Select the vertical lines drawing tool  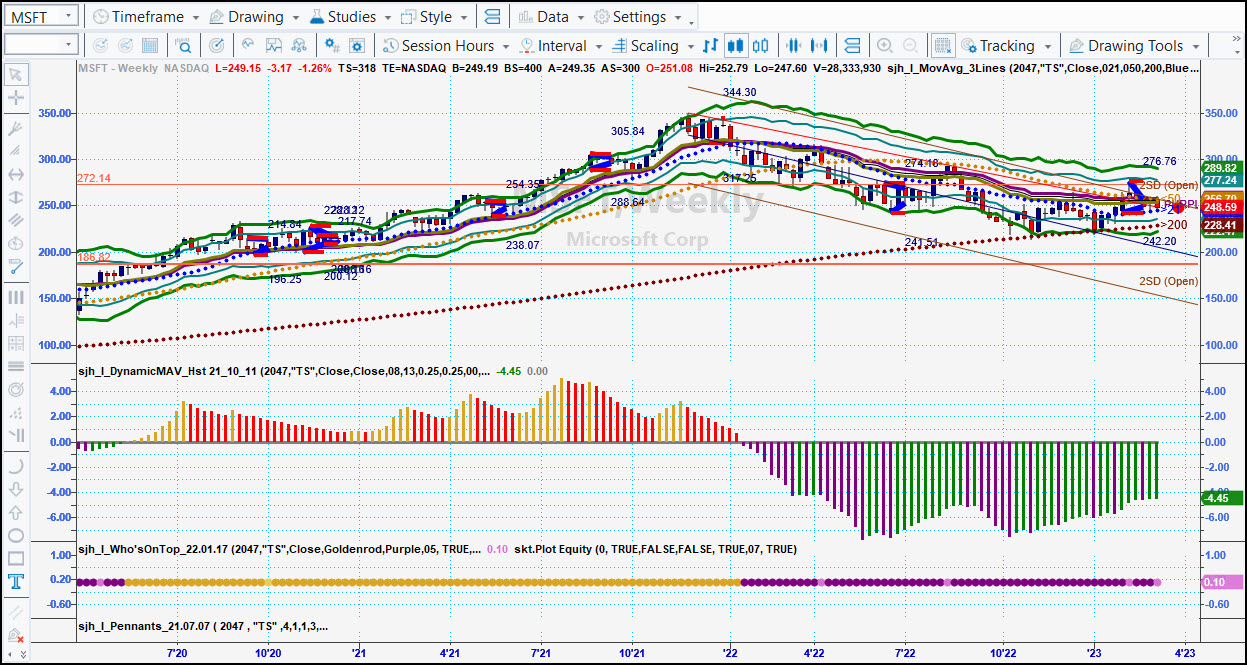click(15, 297)
